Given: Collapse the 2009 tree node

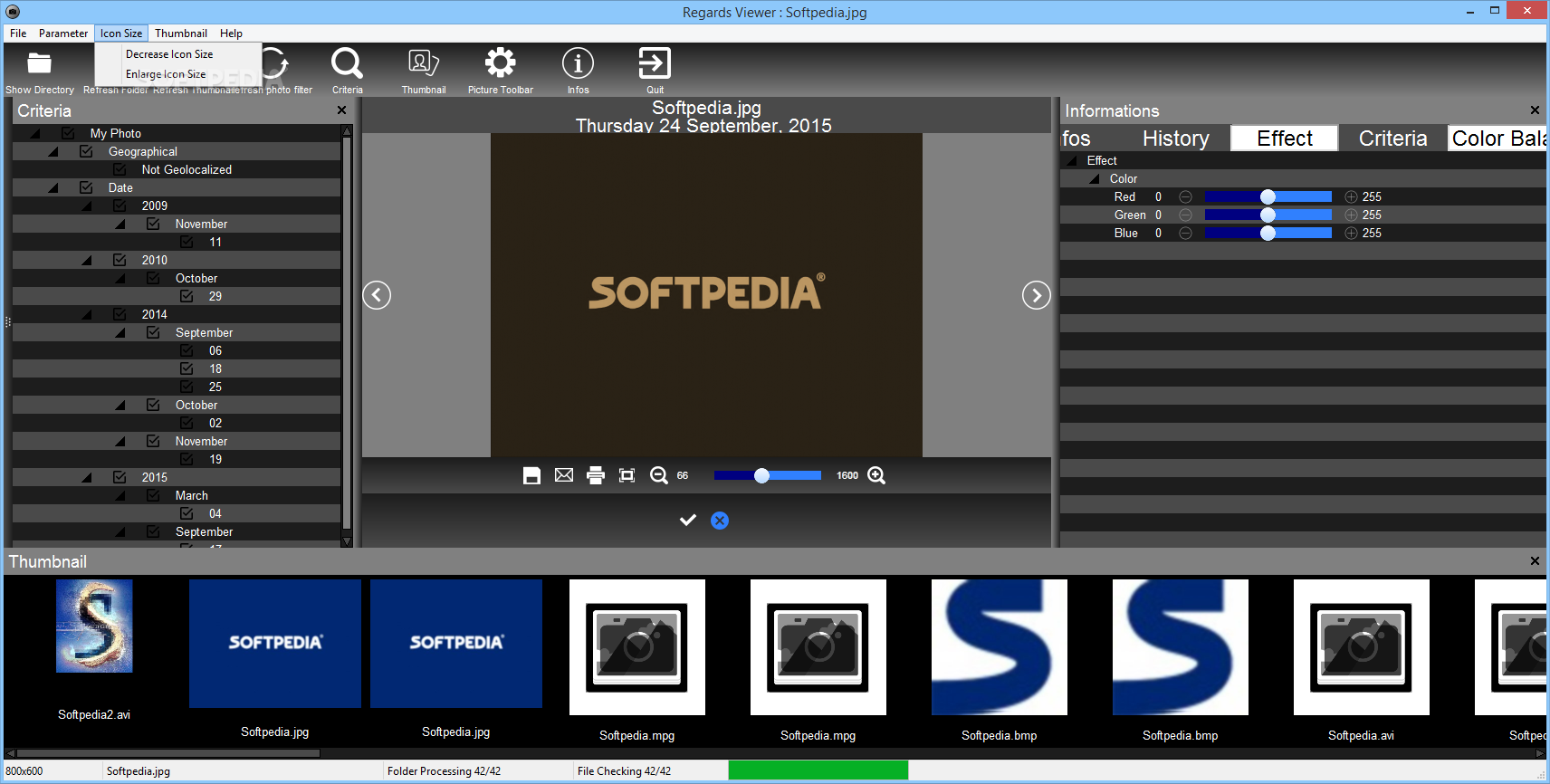Looking at the screenshot, I should point(87,206).
